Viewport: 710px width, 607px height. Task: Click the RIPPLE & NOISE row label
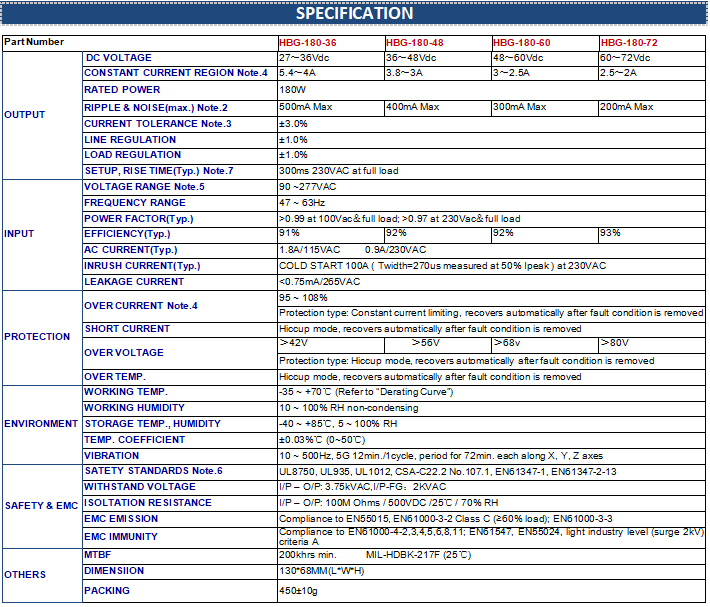(x=155, y=107)
